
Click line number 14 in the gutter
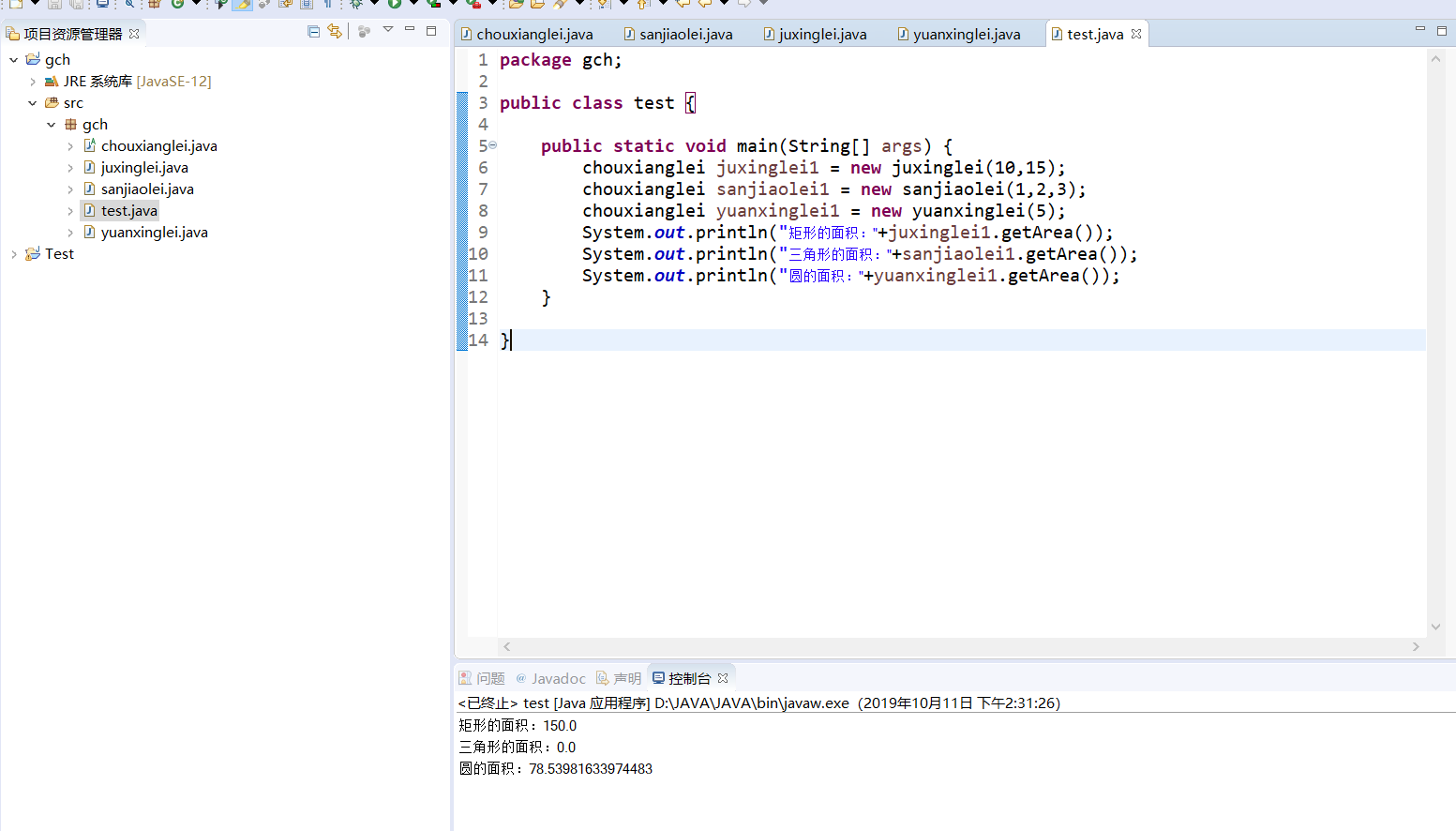coord(479,340)
